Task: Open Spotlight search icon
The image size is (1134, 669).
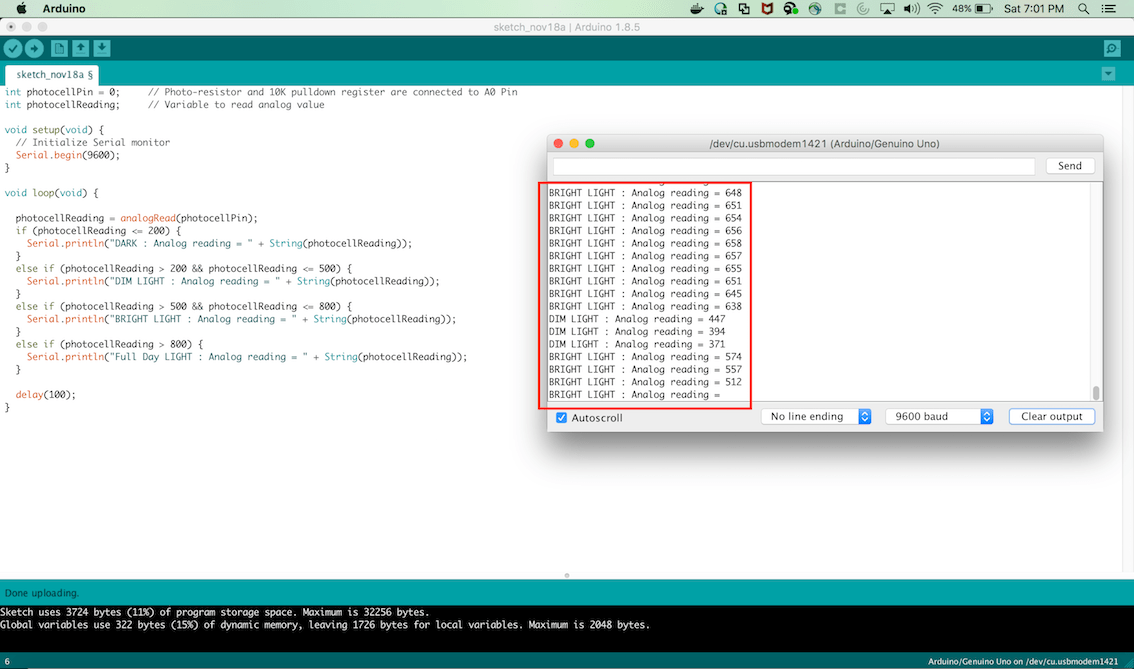Action: pos(1083,9)
